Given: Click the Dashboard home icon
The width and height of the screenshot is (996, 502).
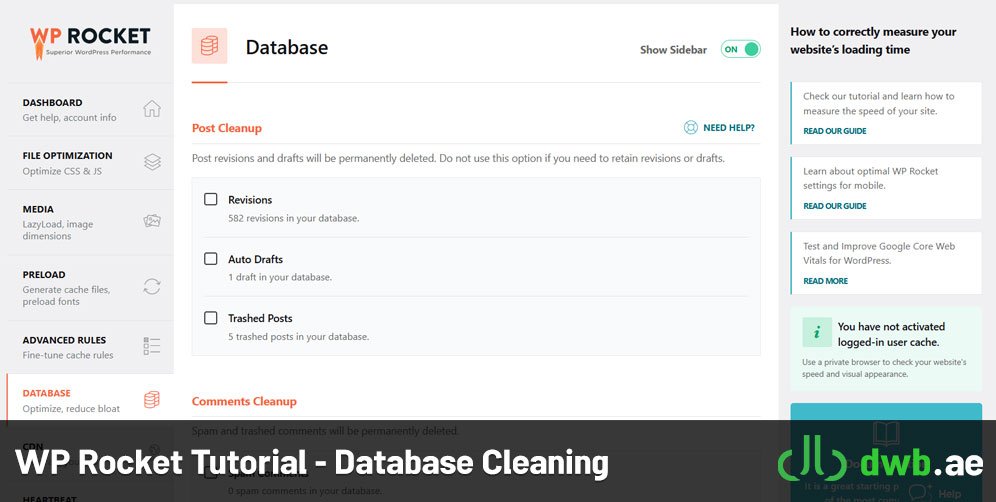Looking at the screenshot, I should (152, 109).
